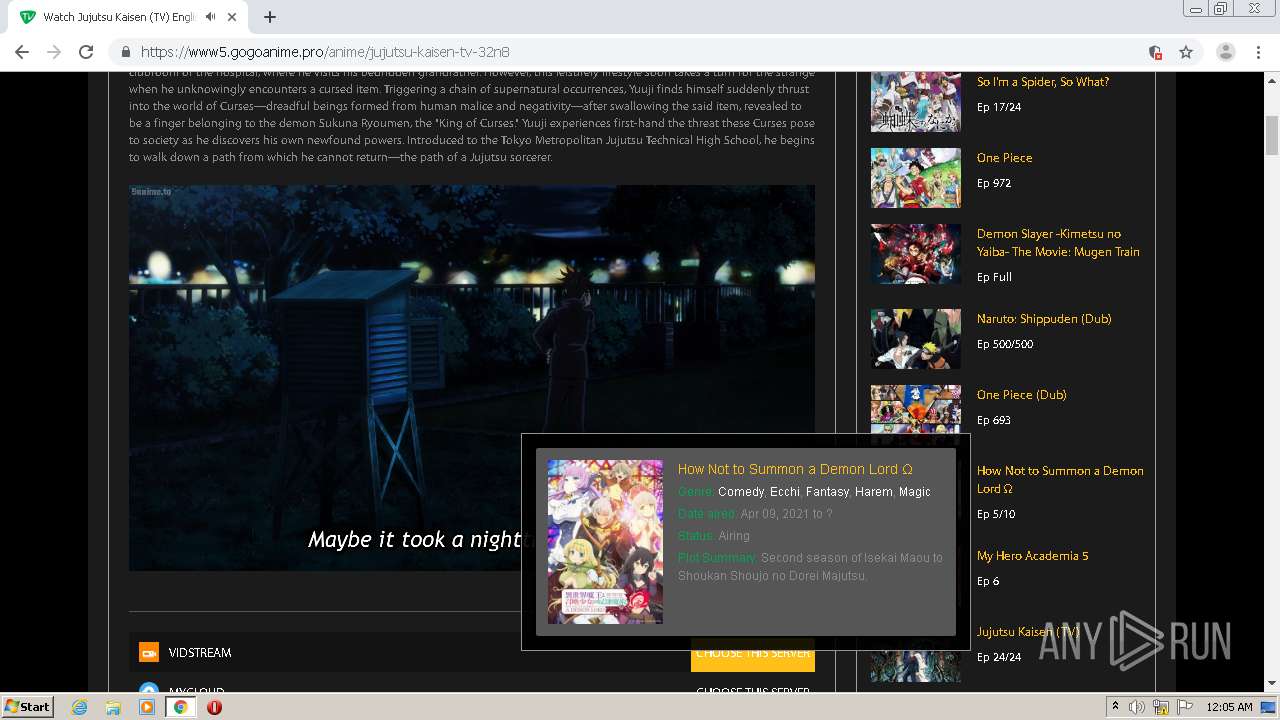Open the Chrome profile avatar menu
This screenshot has width=1280, height=720.
point(1226,52)
